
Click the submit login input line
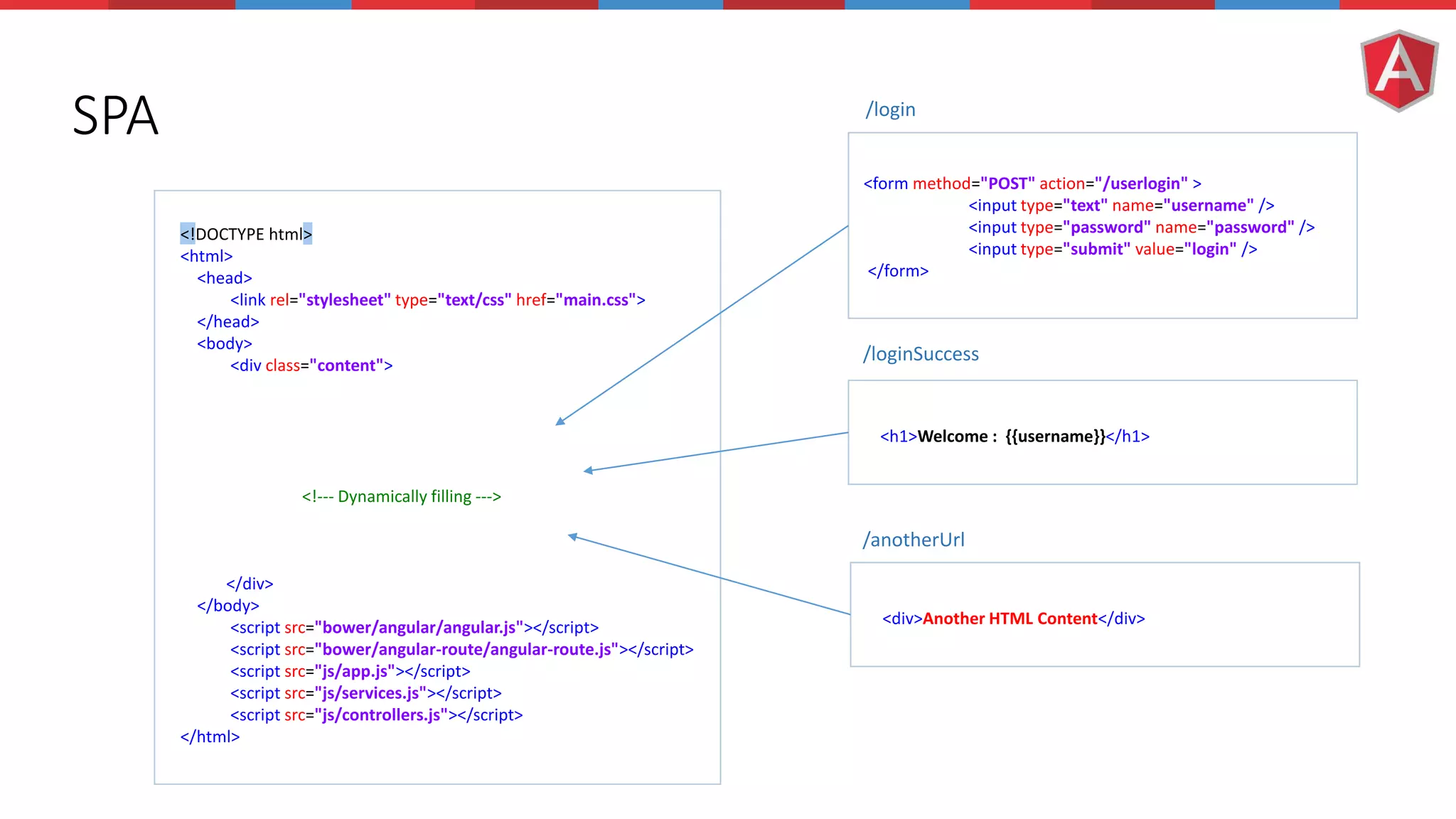(x=1112, y=250)
